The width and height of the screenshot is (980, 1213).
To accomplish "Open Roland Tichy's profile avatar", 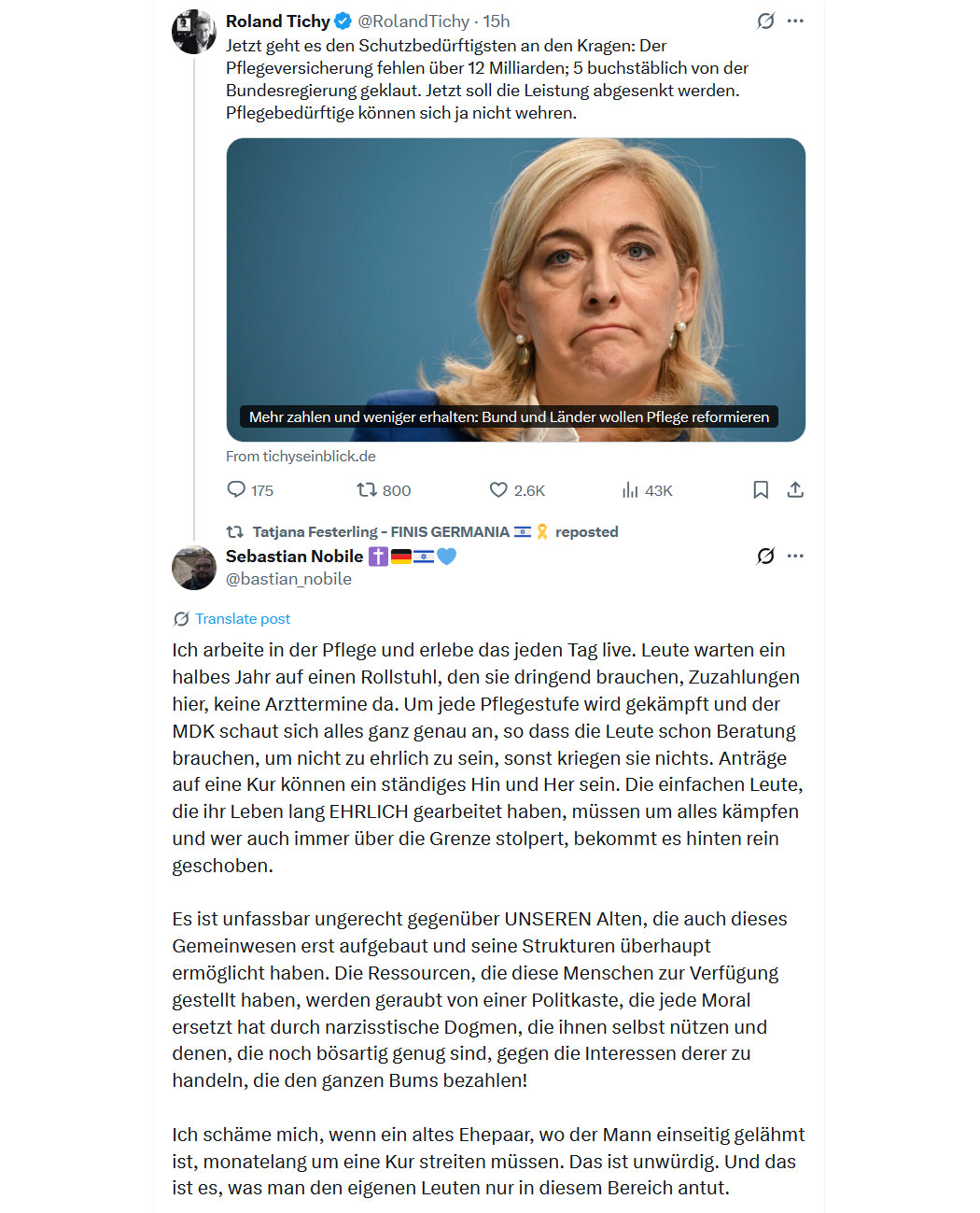I will [194, 32].
